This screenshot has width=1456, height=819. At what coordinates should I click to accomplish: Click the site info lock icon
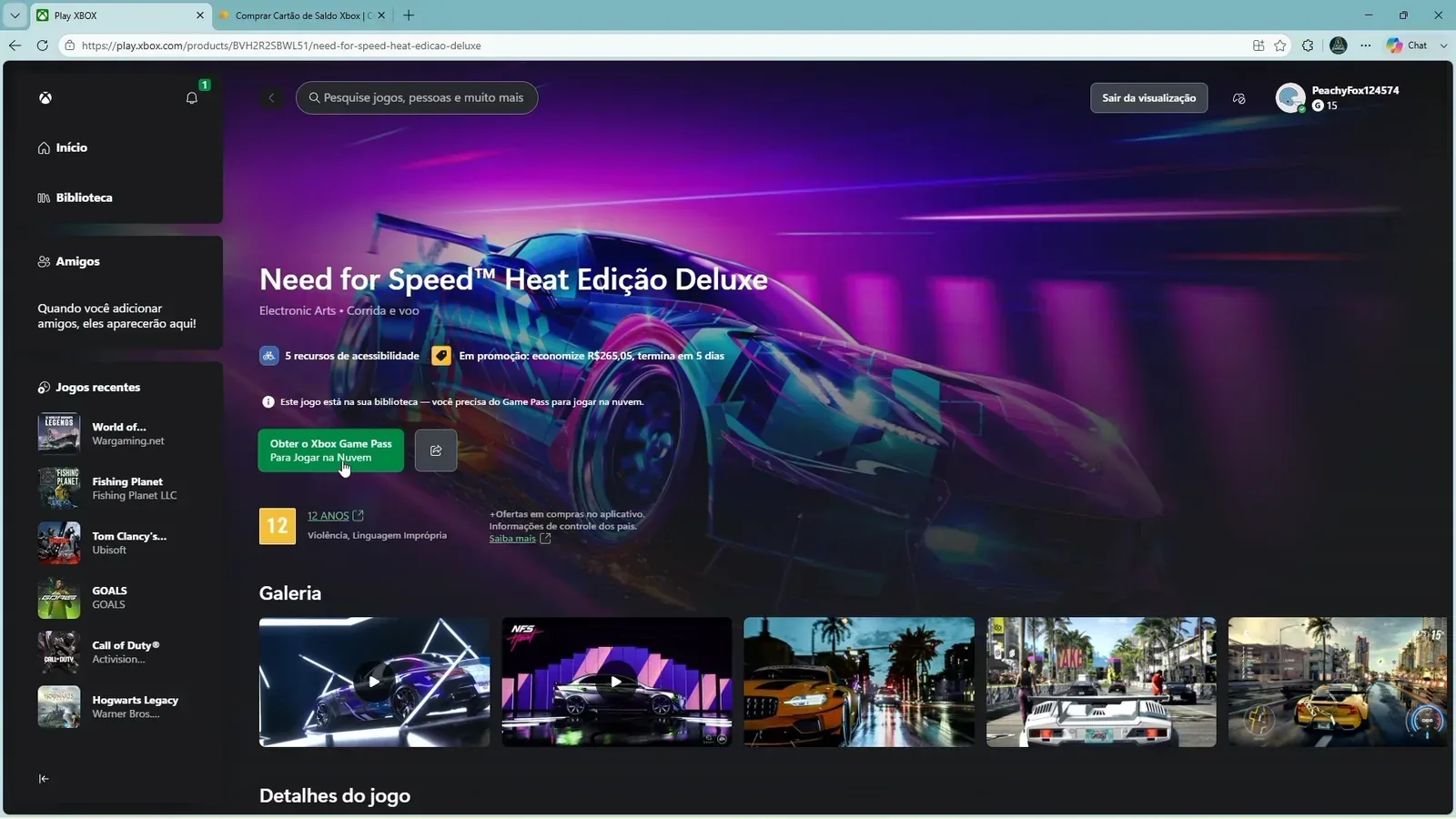[69, 45]
